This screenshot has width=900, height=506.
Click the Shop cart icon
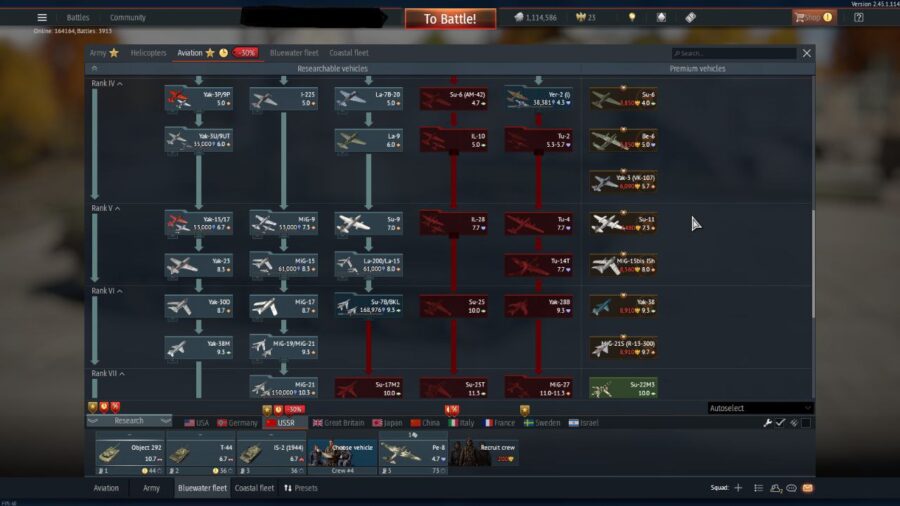[x=801, y=17]
